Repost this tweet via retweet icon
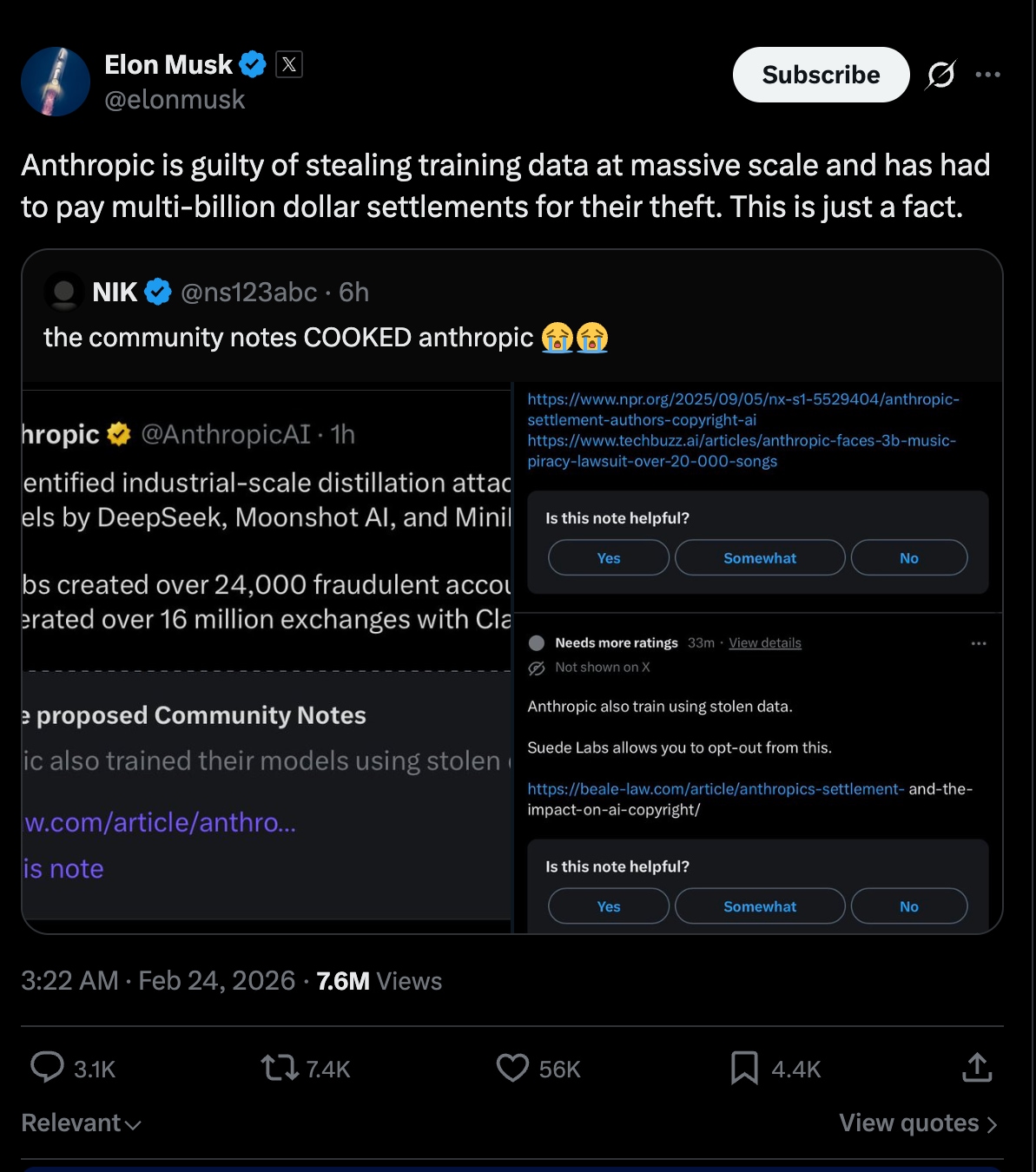Image resolution: width=1036 pixels, height=1172 pixels. pos(280,1067)
